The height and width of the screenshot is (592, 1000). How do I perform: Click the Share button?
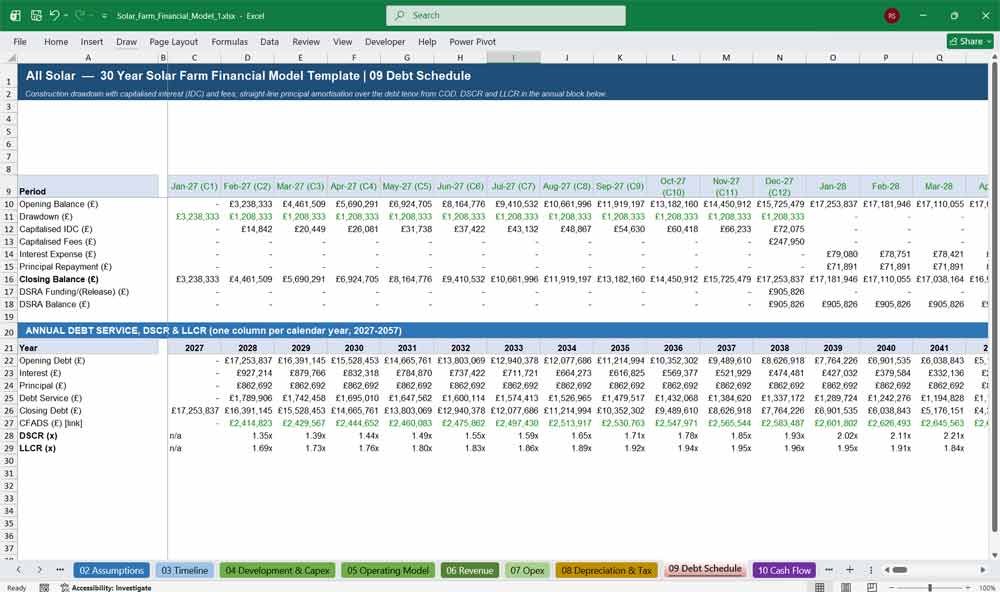970,41
